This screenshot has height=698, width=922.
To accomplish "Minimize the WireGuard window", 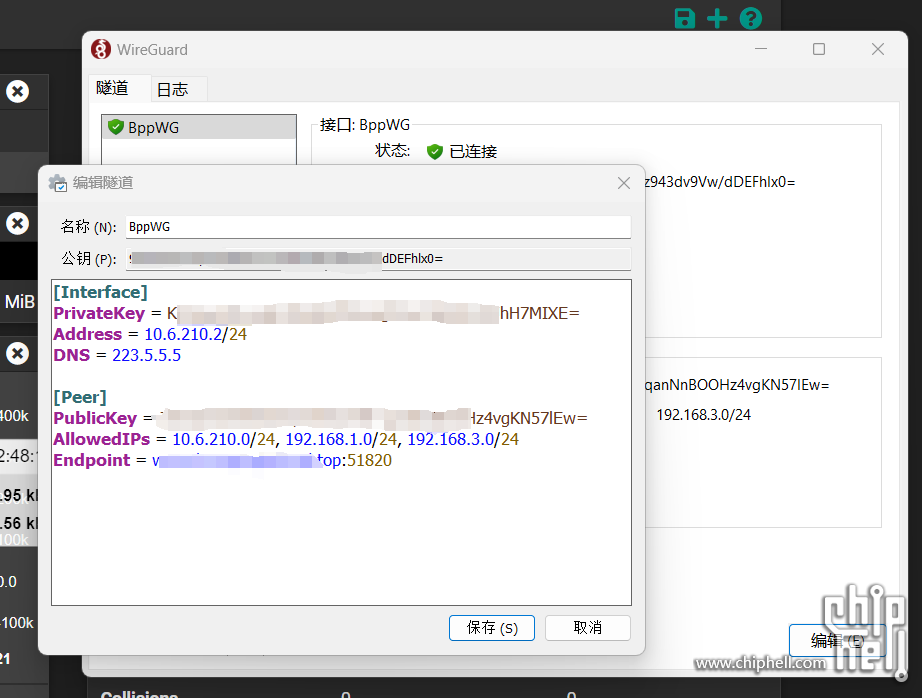I will pyautogui.click(x=761, y=49).
